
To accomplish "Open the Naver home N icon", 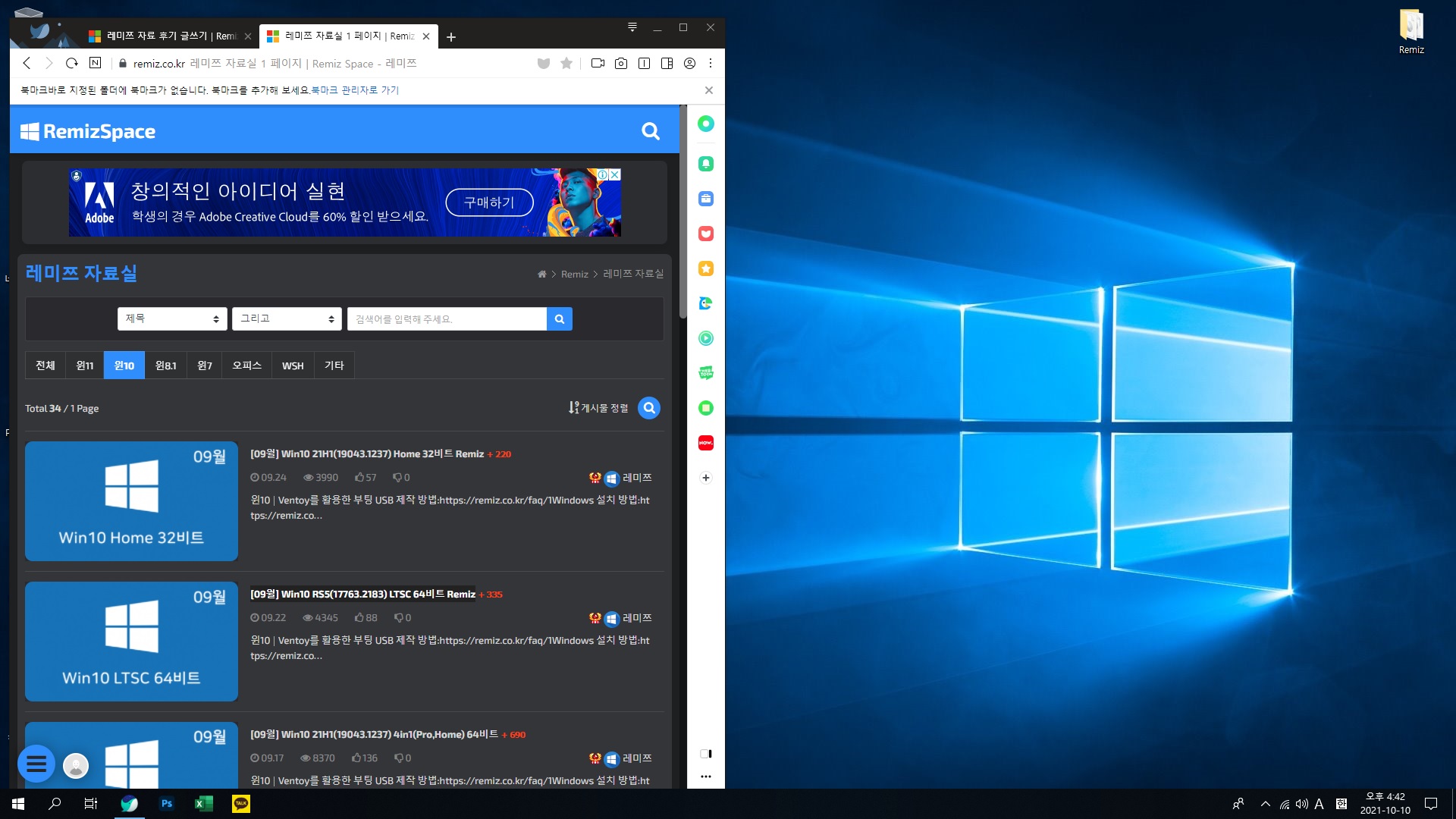I will point(95,62).
